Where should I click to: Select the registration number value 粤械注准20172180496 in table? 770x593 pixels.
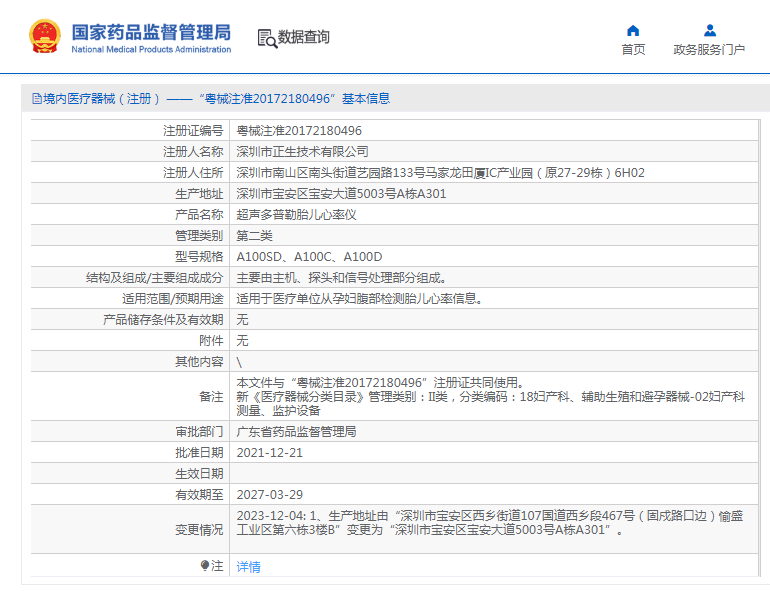click(299, 131)
